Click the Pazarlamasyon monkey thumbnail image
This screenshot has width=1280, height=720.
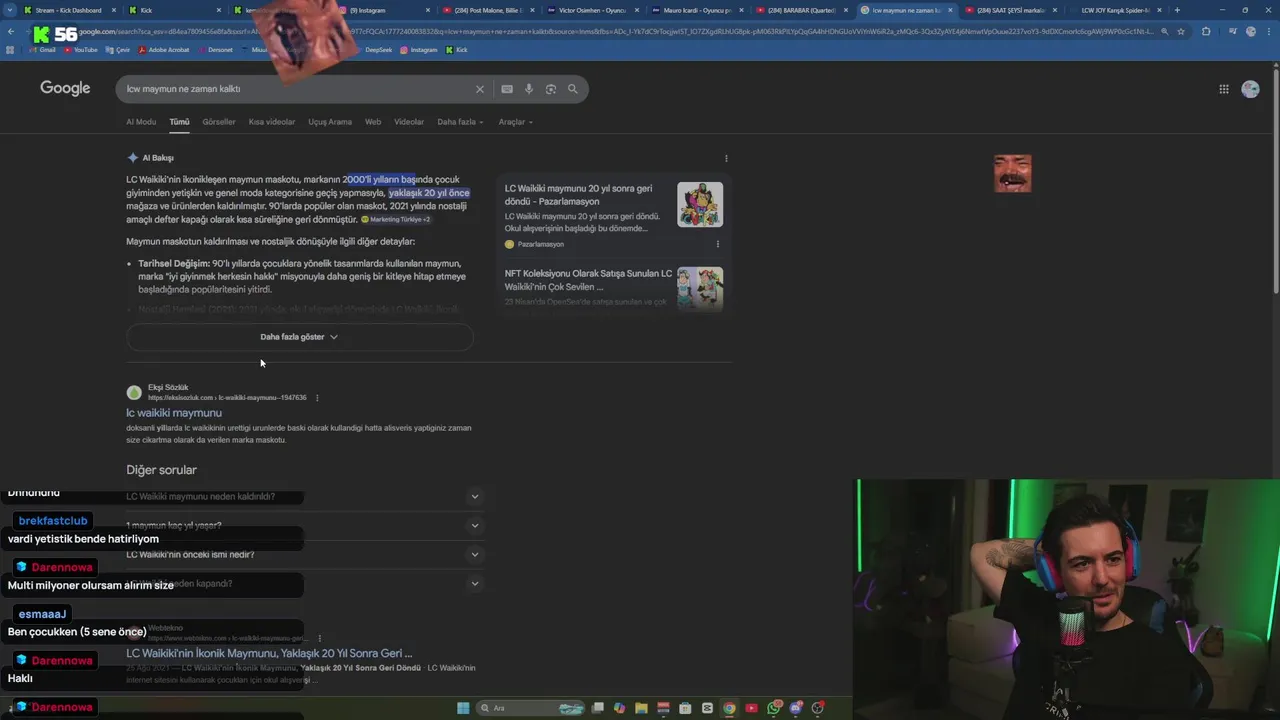700,204
